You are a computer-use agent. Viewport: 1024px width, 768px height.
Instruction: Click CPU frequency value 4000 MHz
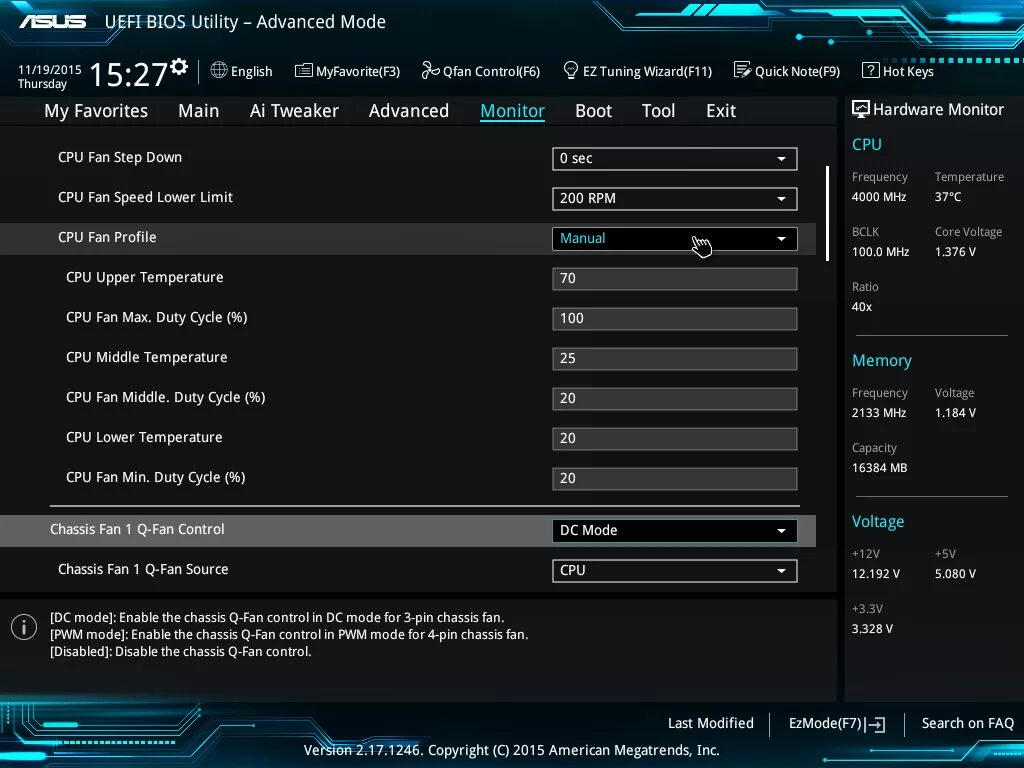[x=878, y=197]
